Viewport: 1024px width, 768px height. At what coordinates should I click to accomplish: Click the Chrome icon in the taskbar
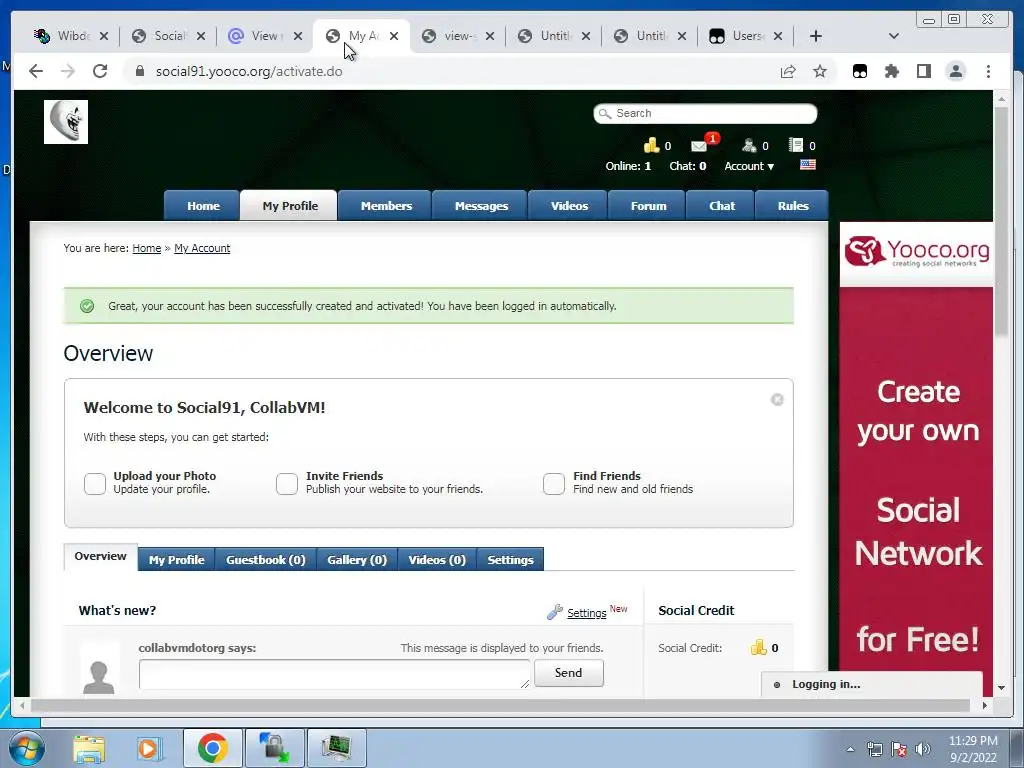212,748
